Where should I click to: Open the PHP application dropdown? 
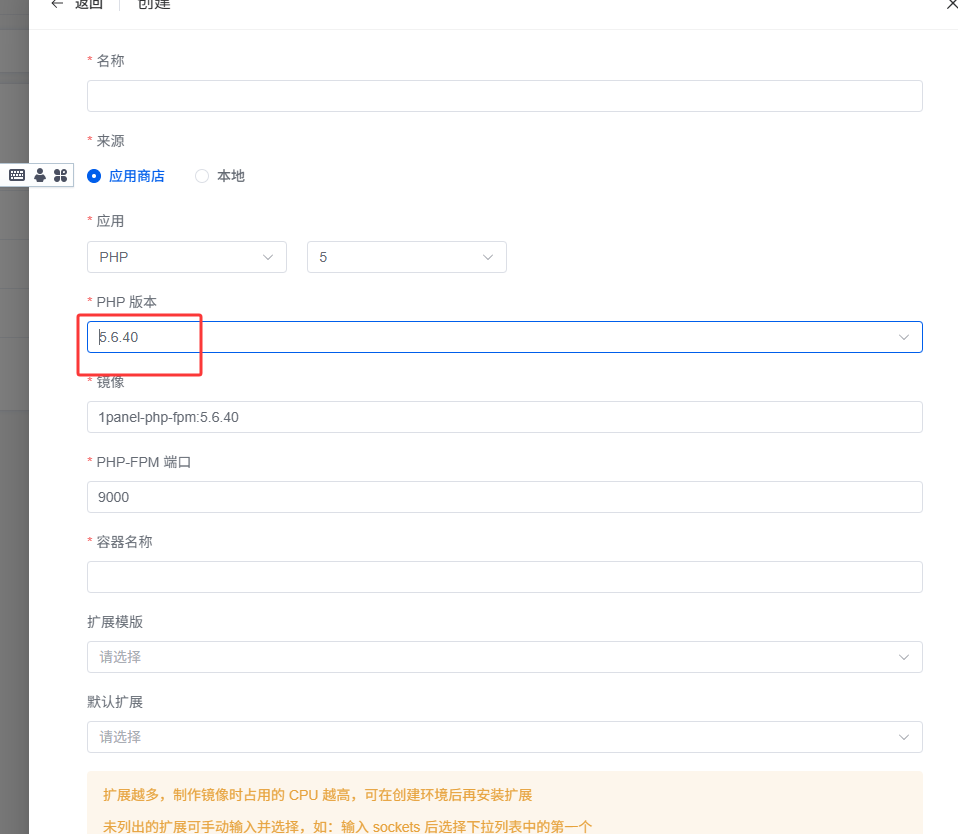(x=187, y=257)
